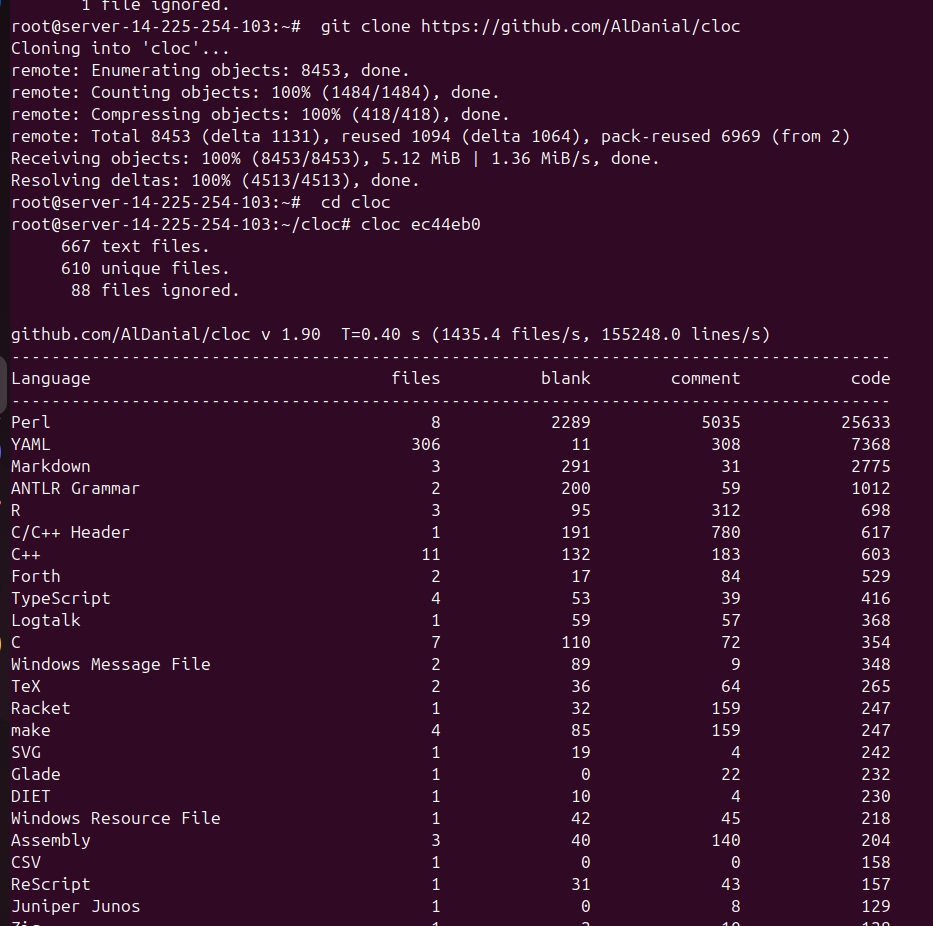Click the ANTLR Grammar language name
The width and height of the screenshot is (933, 926).
[75, 488]
